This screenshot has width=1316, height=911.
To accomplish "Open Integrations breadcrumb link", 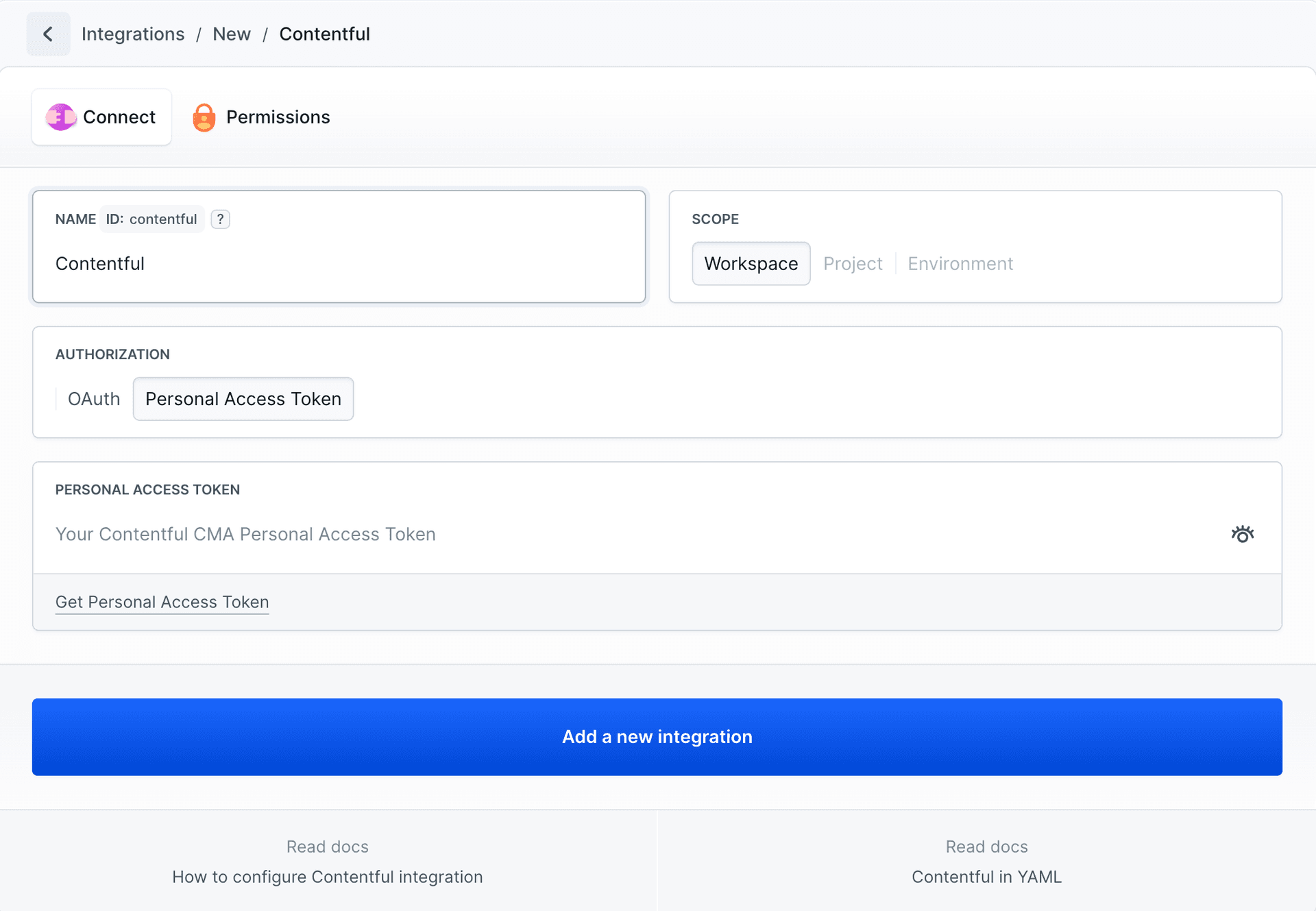I will (133, 34).
